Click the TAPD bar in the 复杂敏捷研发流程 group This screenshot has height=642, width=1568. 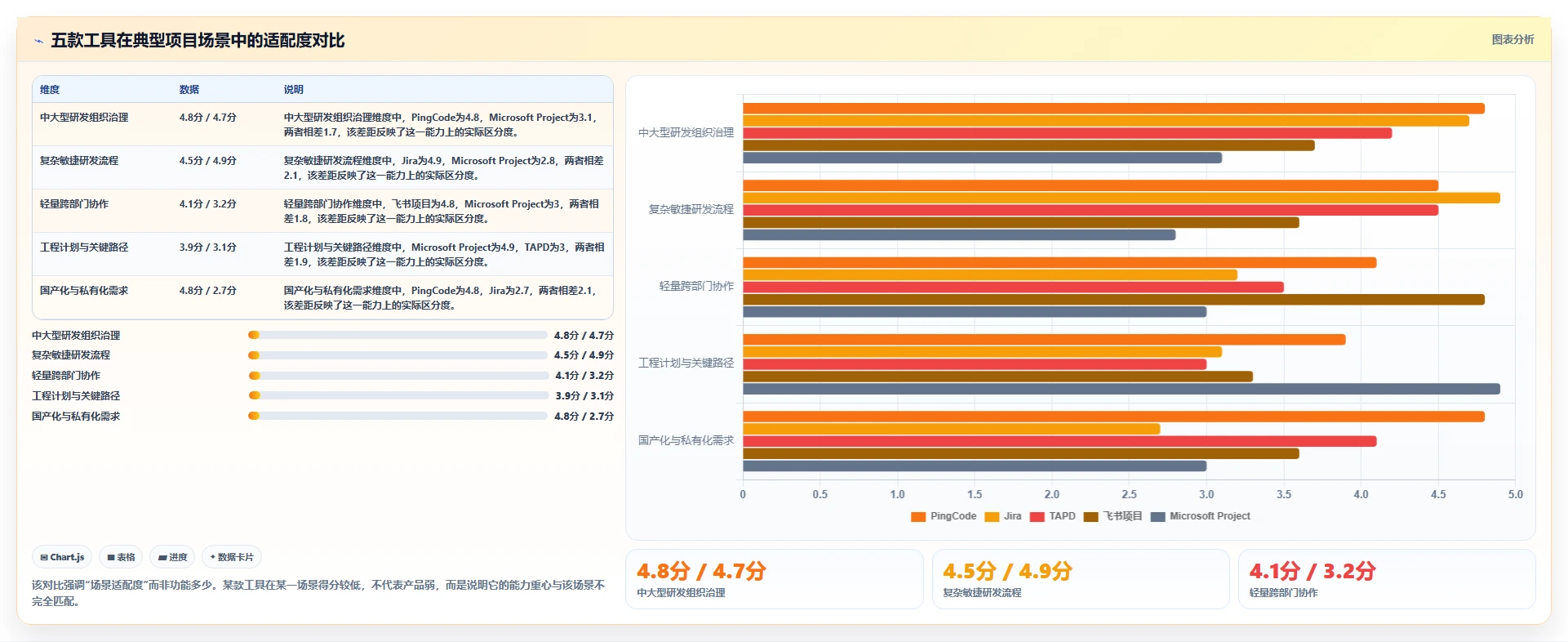[x=1090, y=210]
